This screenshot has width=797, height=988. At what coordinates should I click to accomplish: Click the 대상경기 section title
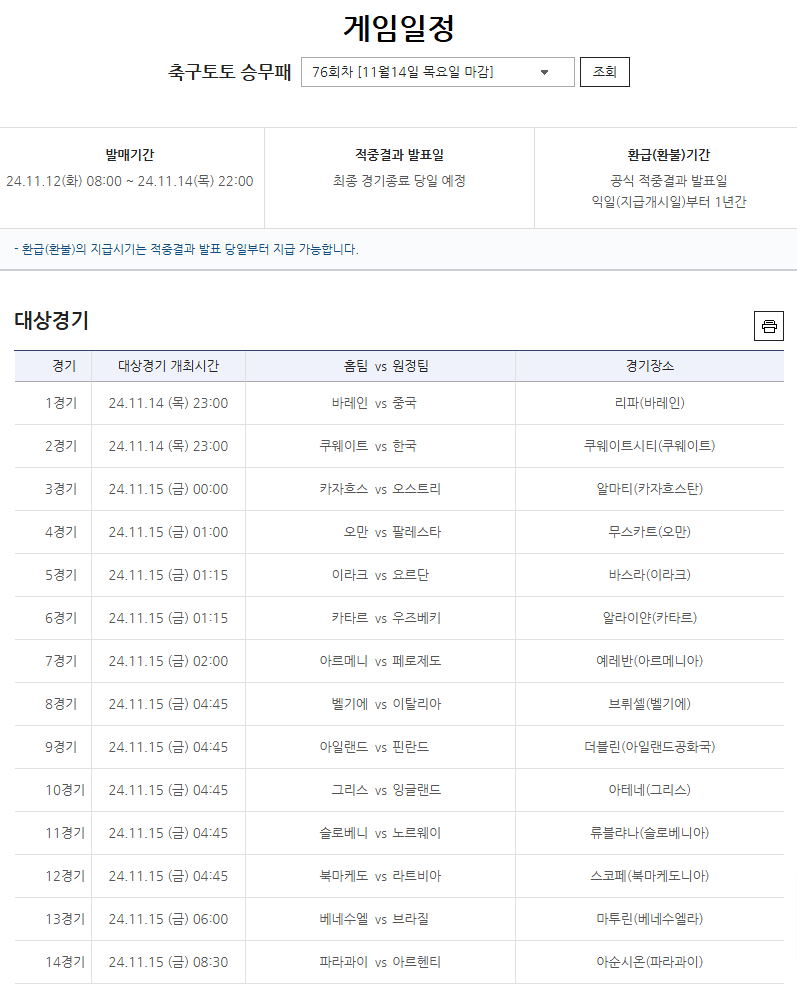pos(51,321)
